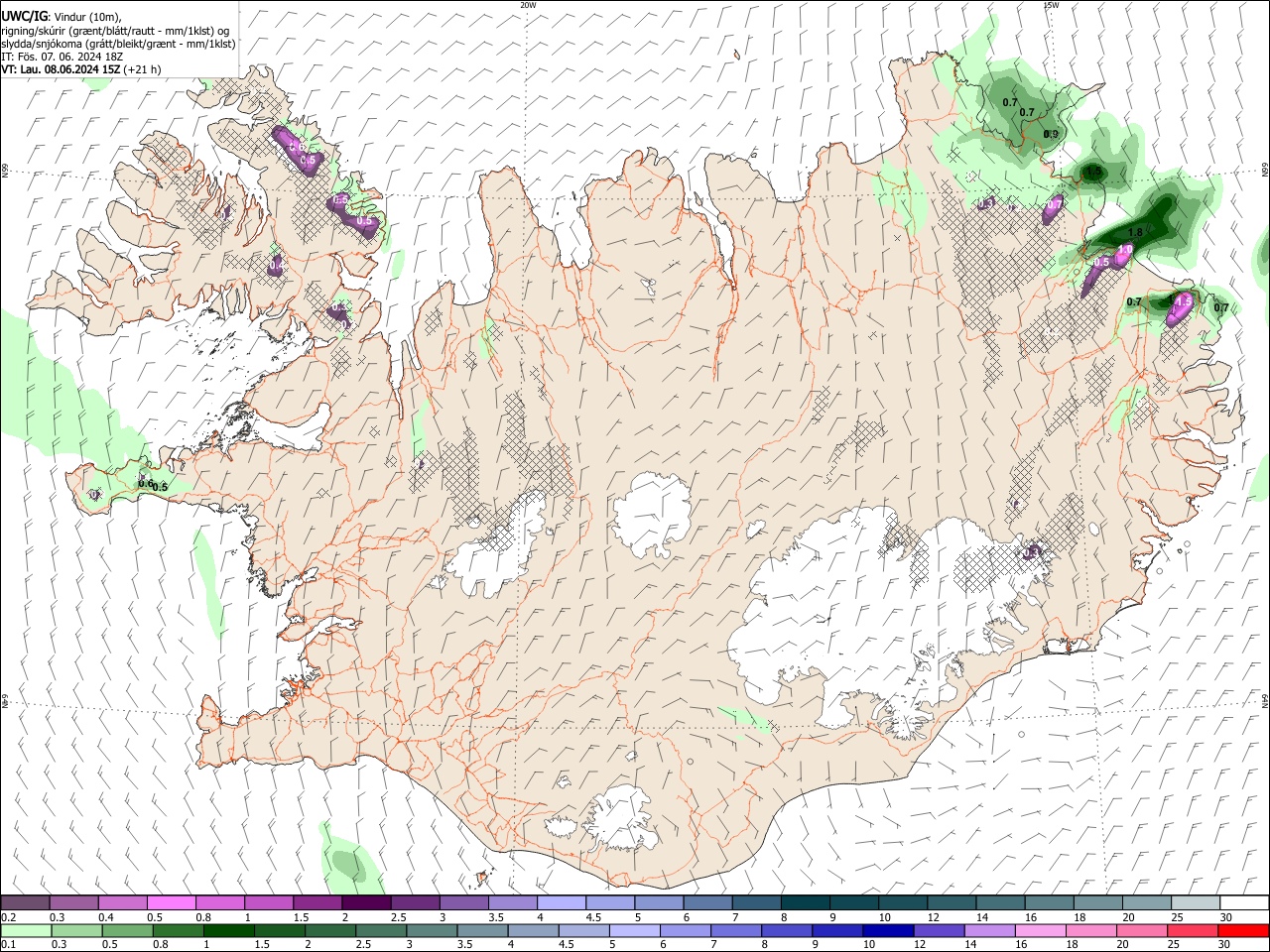Click the palest green 0.1 swatch in the lower legend row
The image size is (1270, 952).
tap(26, 930)
